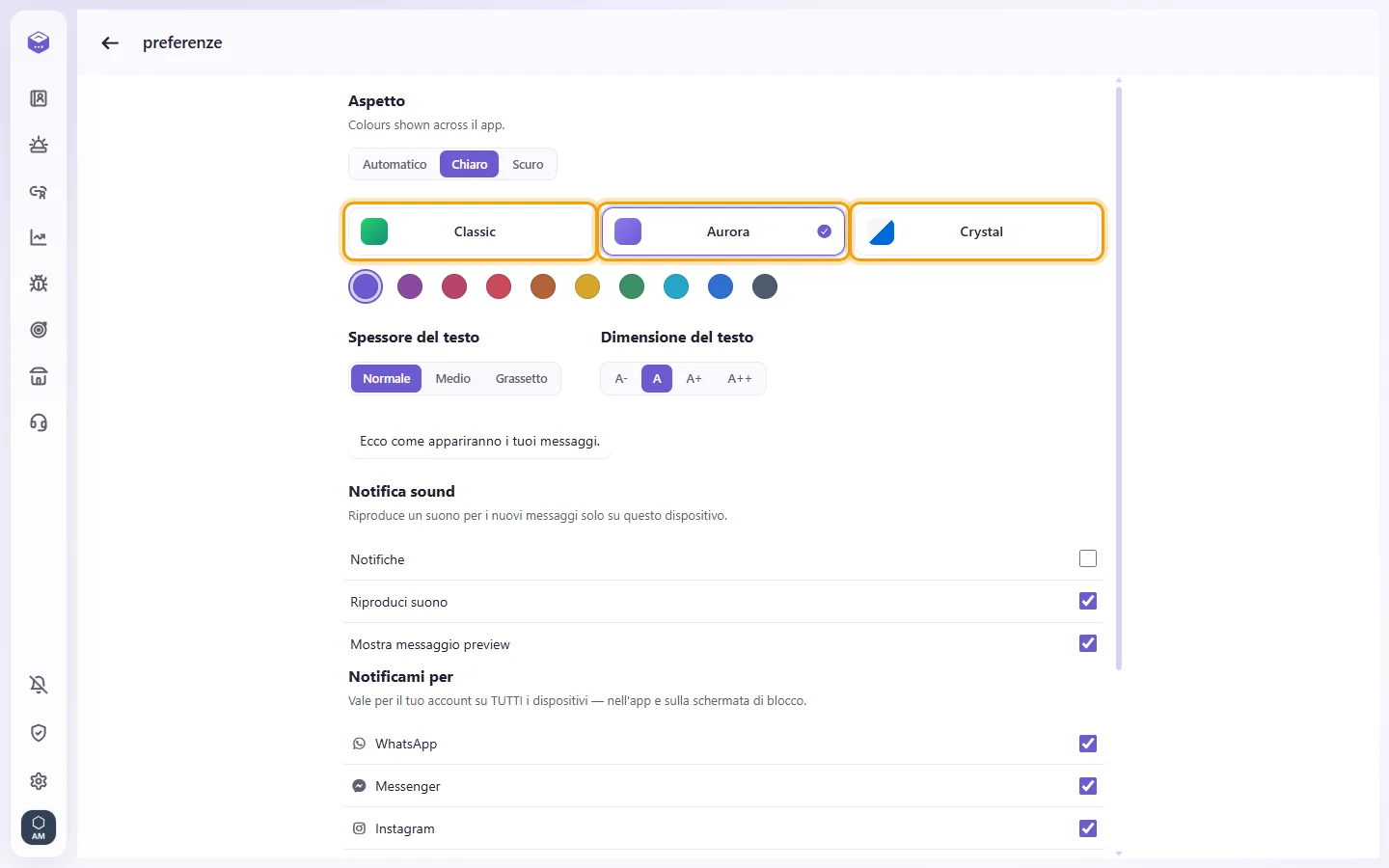The width and height of the screenshot is (1389, 868).
Task: Open the settings gear in sidebar
Action: (39, 781)
